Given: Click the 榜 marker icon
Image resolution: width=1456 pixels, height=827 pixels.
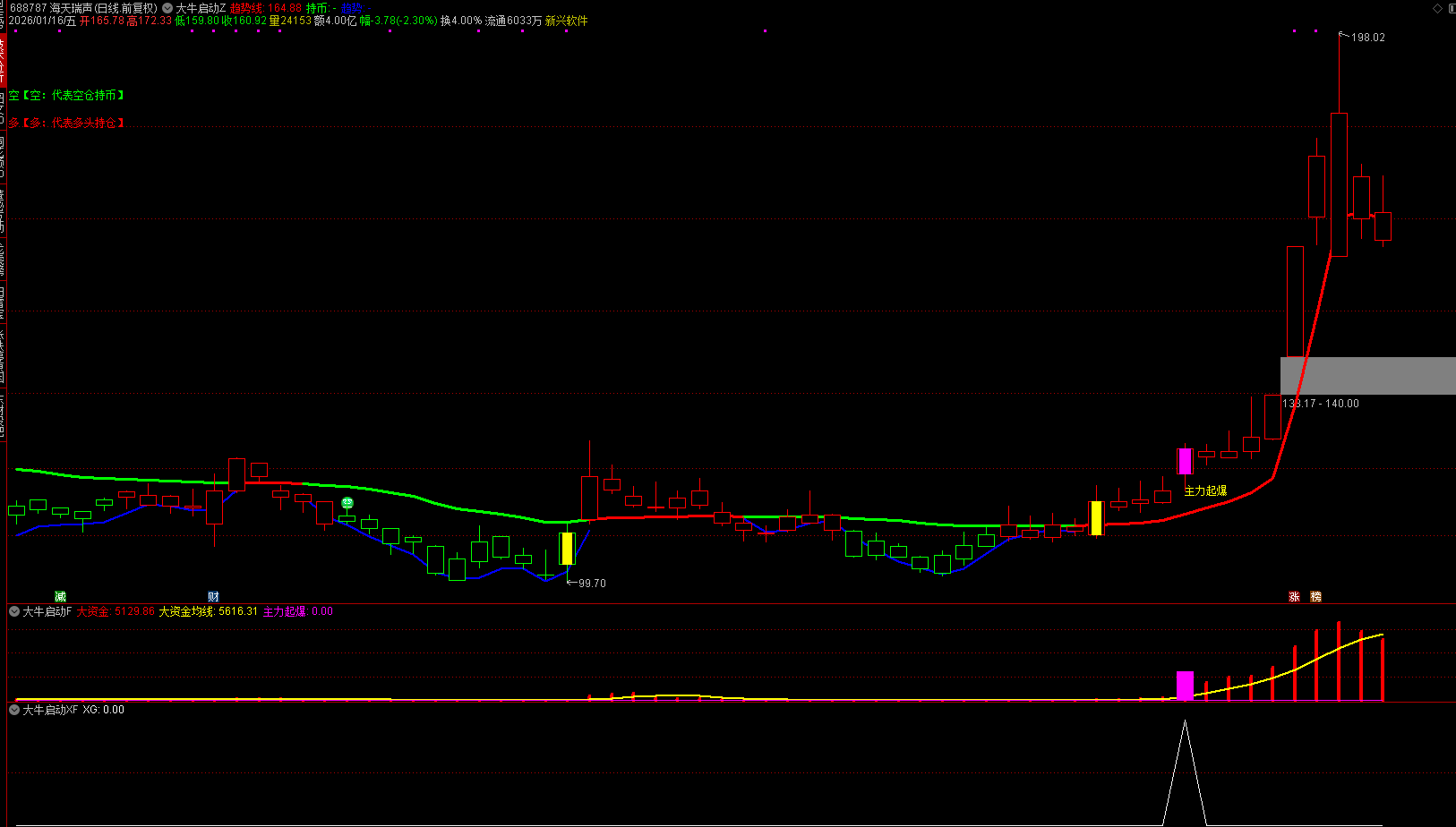Looking at the screenshot, I should point(1316,596).
